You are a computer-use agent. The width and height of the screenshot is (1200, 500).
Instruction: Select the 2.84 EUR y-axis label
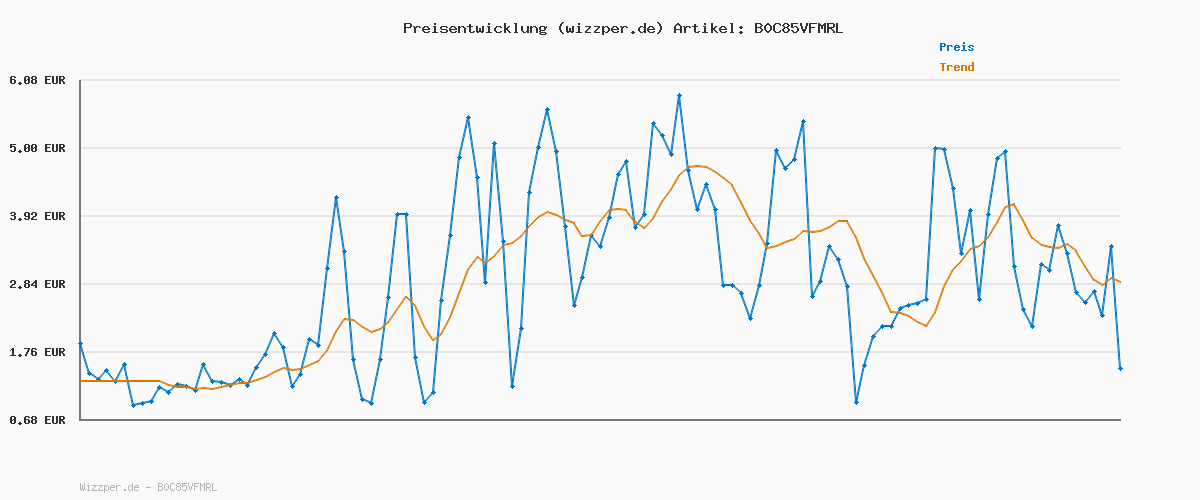click(37, 284)
